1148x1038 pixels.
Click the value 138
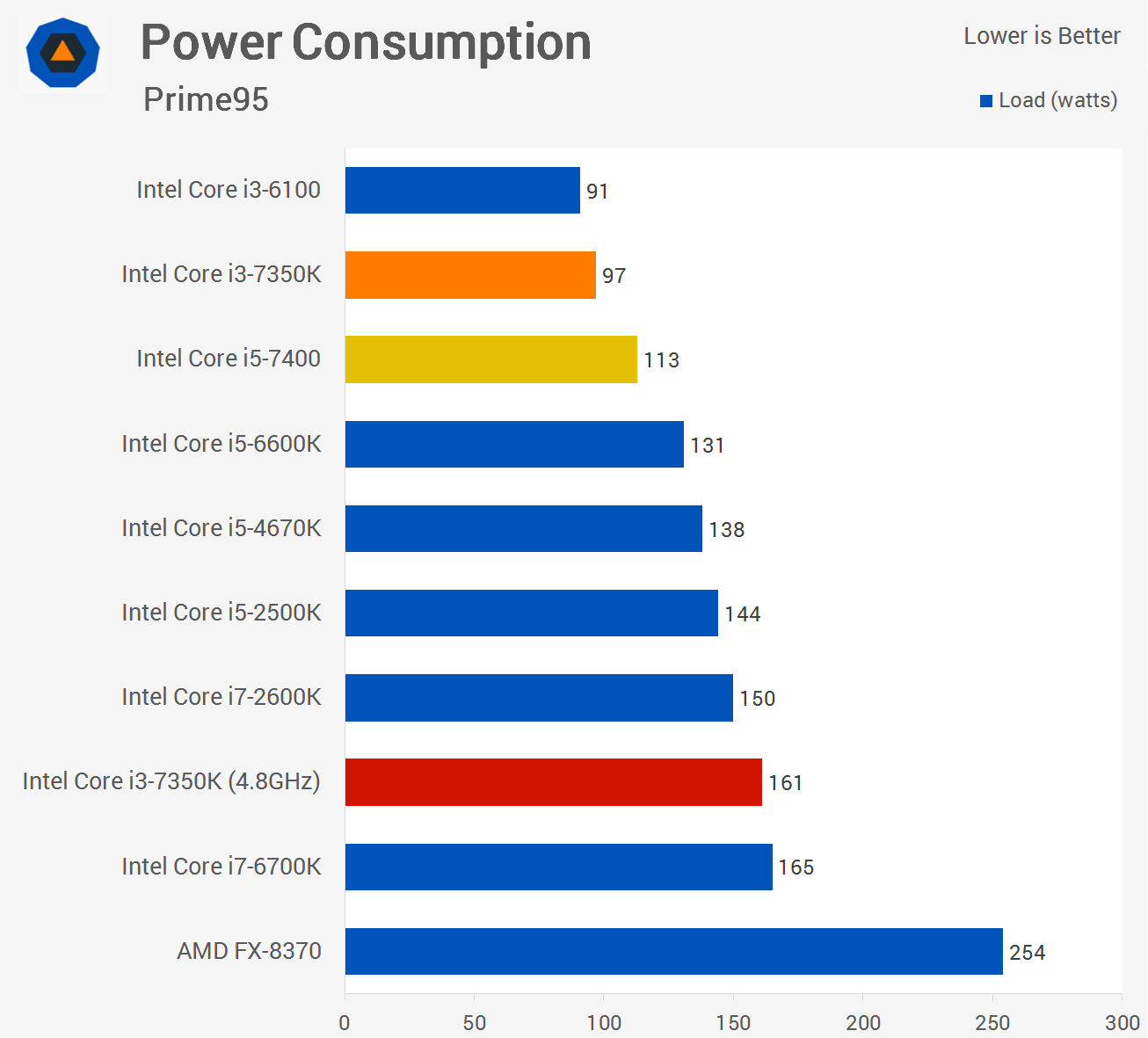727,530
